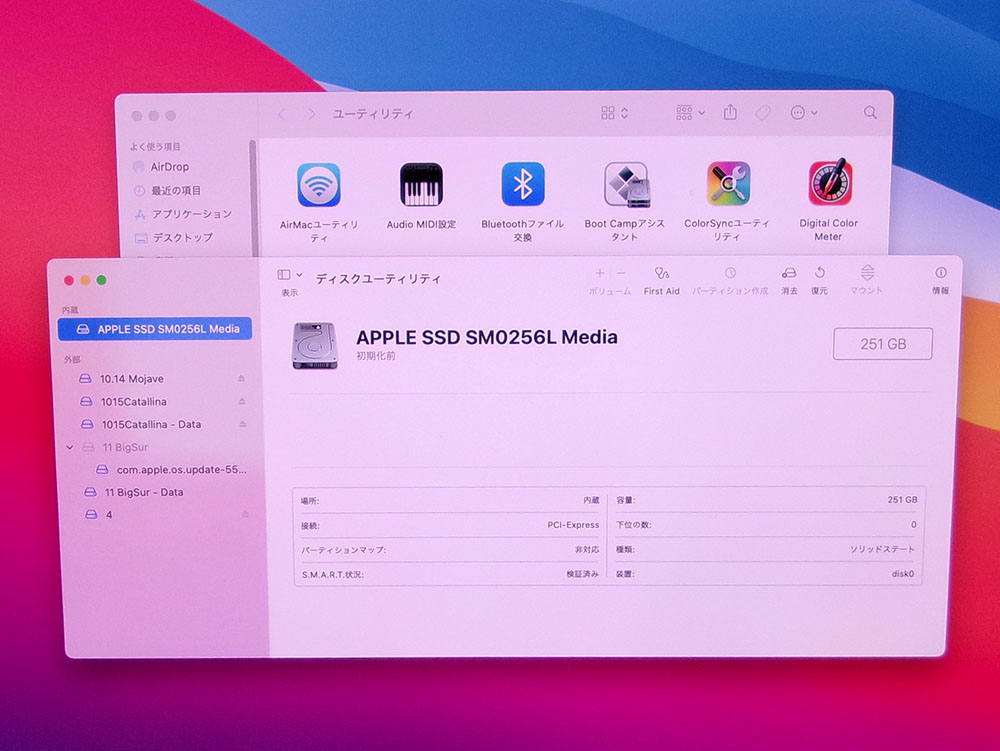Click remove volume minus button
Screen dimensions: 1000x751
click(621, 273)
